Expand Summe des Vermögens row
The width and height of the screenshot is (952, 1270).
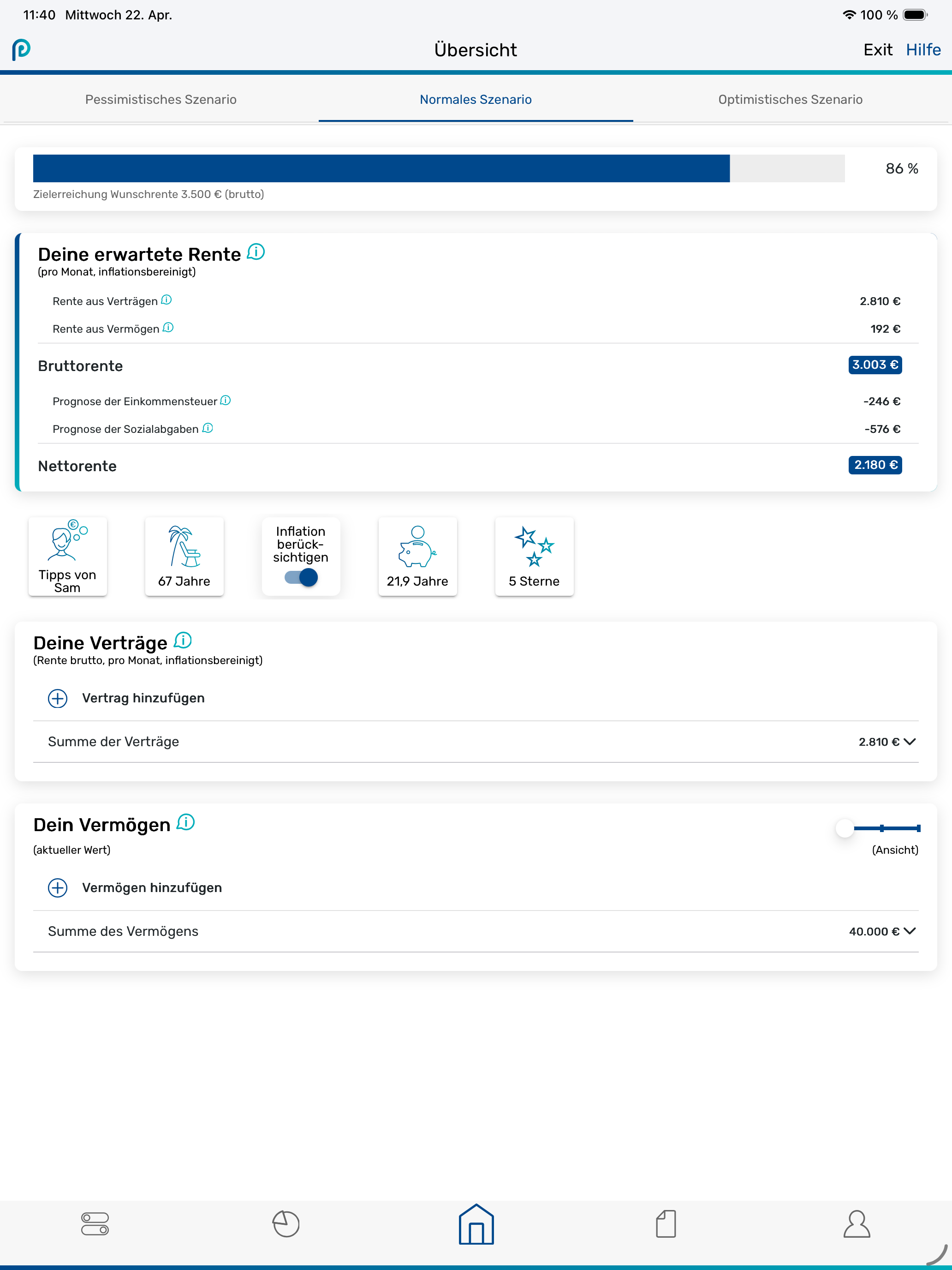click(476, 931)
